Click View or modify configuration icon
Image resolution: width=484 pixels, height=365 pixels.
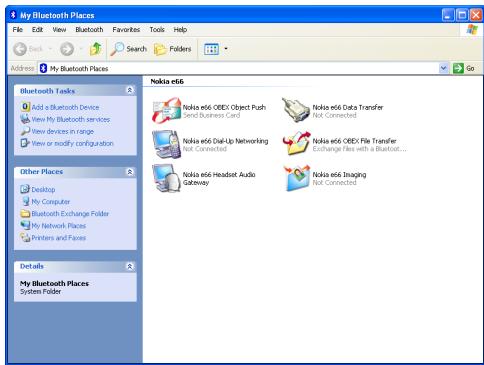tap(25, 143)
